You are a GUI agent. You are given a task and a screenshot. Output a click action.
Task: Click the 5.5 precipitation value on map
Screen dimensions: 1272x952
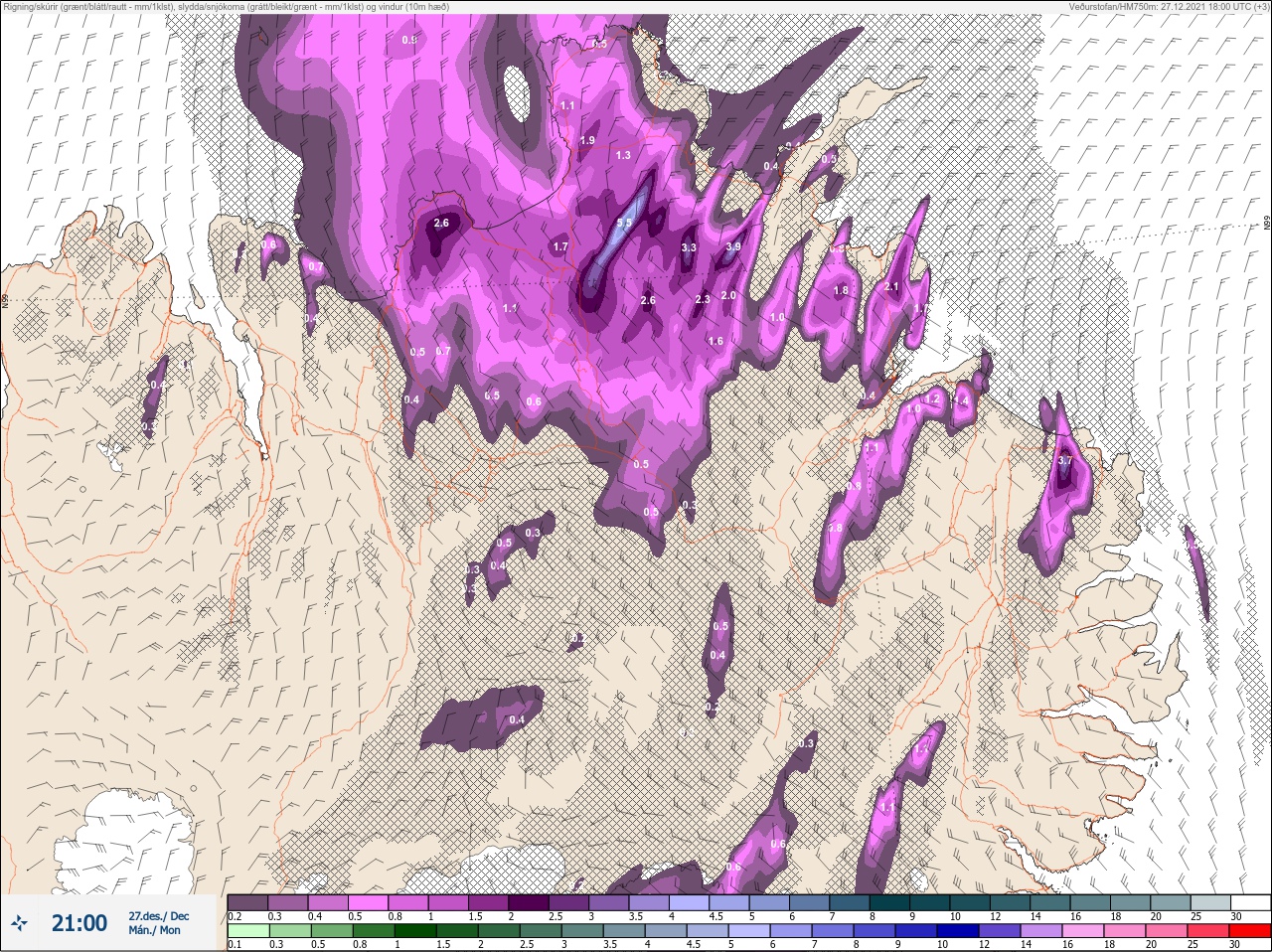pos(624,224)
